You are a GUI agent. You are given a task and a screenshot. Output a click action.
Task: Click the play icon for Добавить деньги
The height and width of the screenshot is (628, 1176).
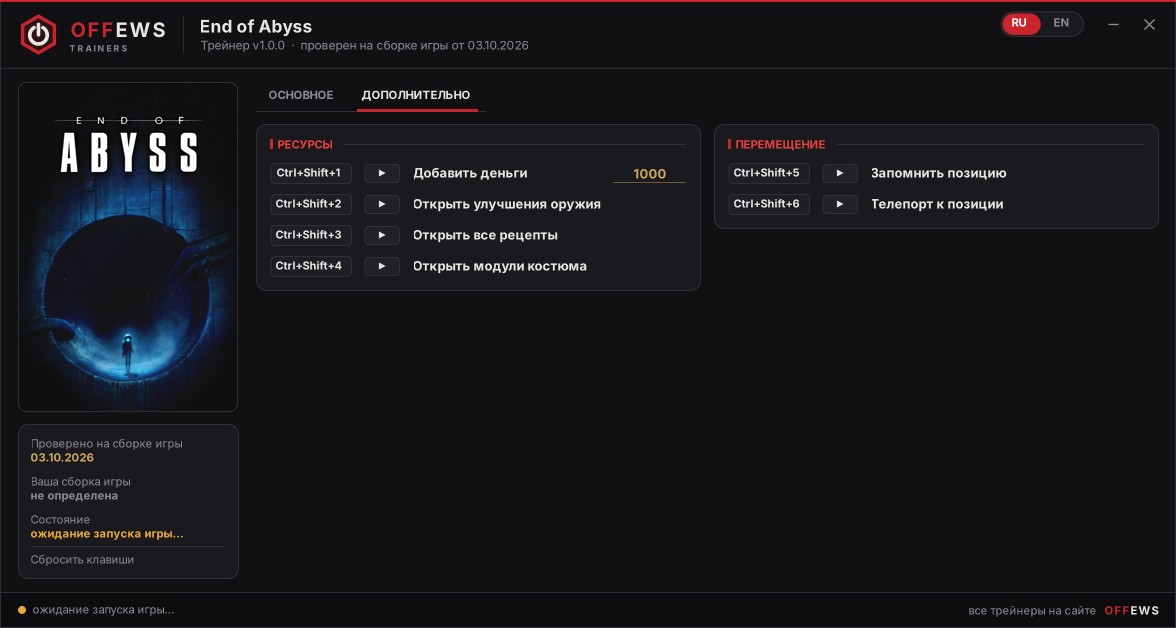tap(382, 173)
